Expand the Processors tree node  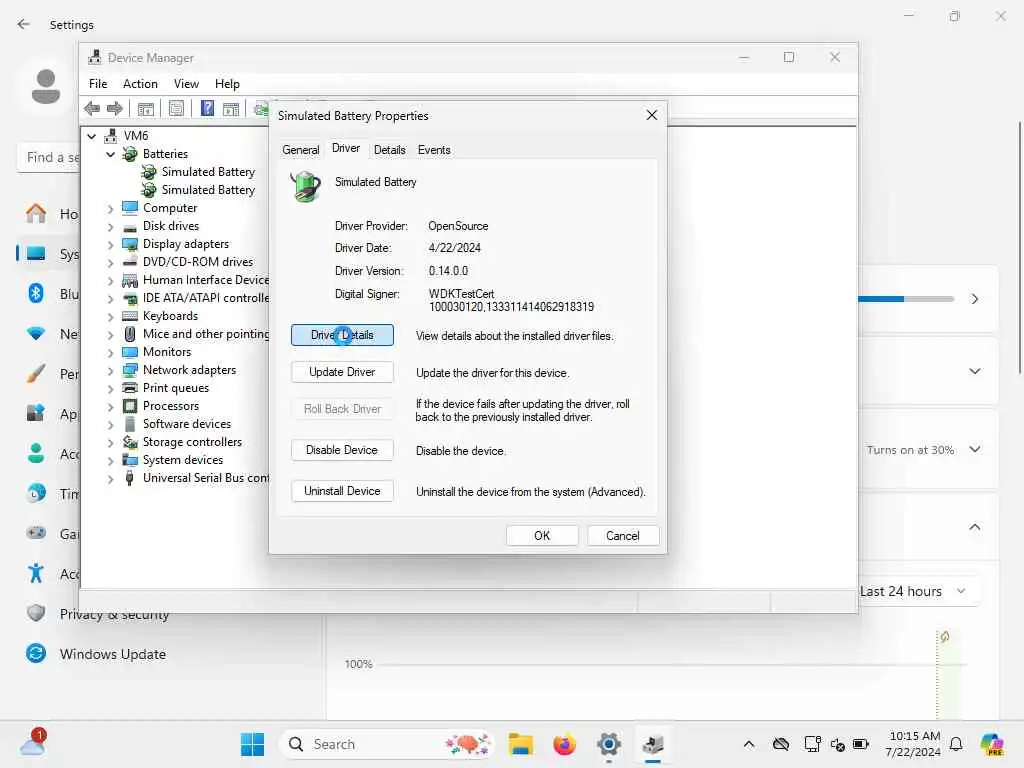pyautogui.click(x=110, y=407)
